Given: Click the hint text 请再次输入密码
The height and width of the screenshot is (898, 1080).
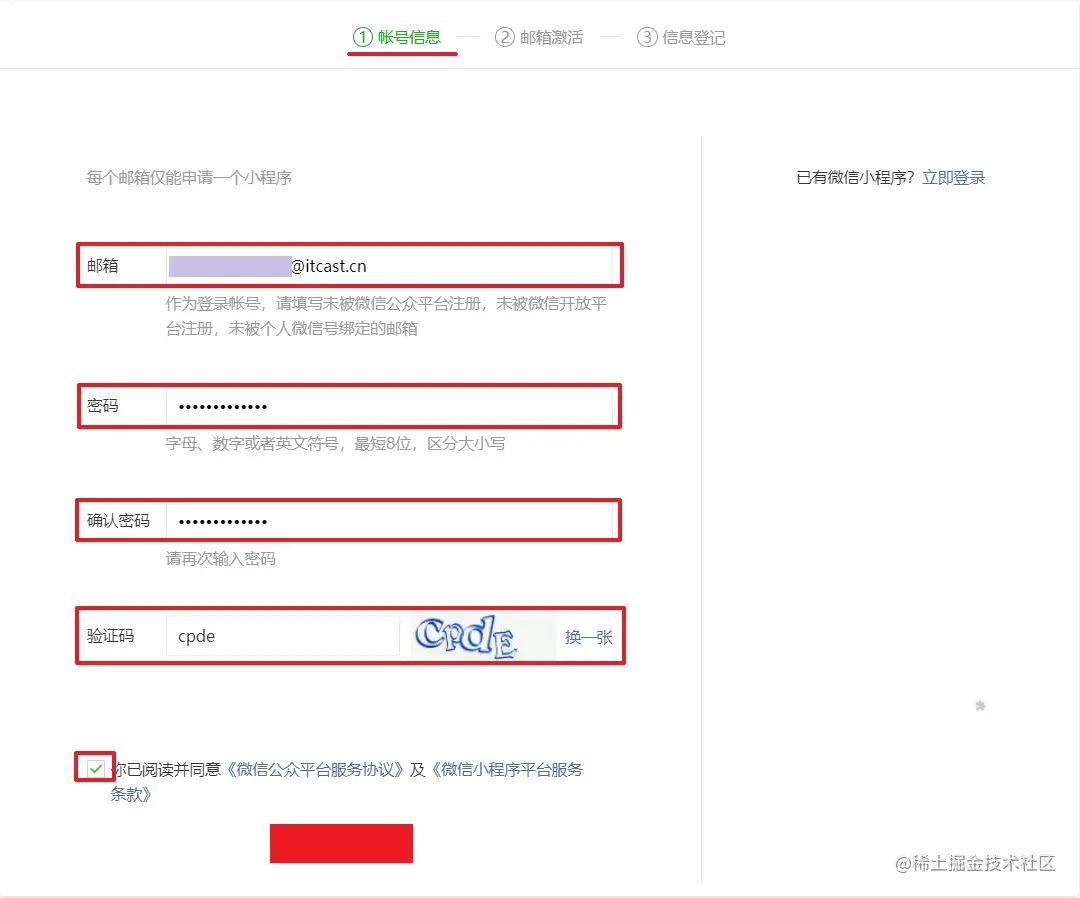Looking at the screenshot, I should (x=220, y=558).
